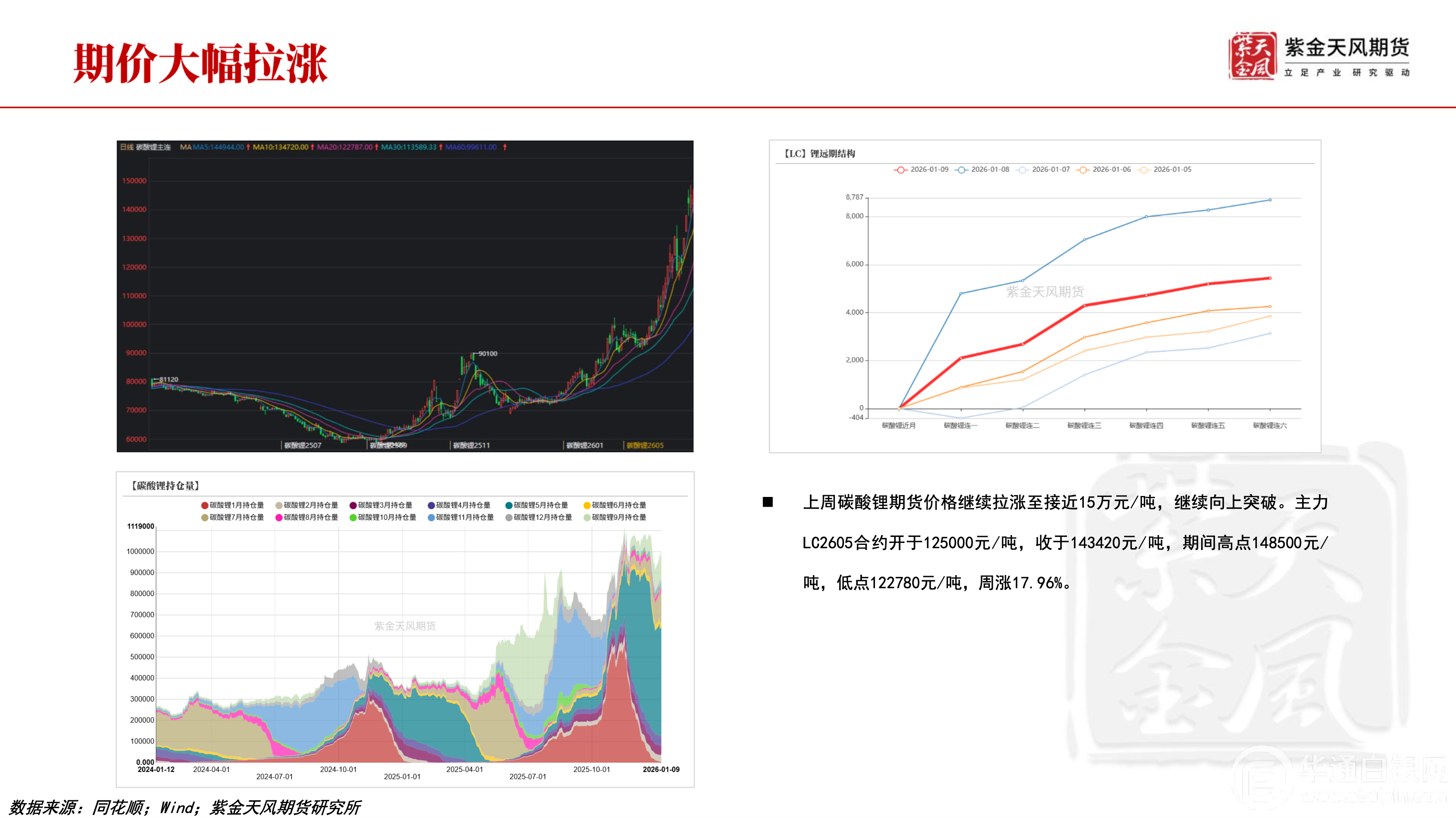Select the 碳酸锂2511 contract marker

(x=471, y=445)
